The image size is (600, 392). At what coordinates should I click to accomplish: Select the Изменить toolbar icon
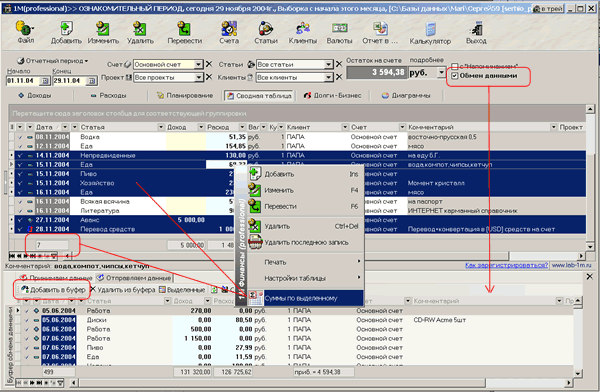coord(103,32)
